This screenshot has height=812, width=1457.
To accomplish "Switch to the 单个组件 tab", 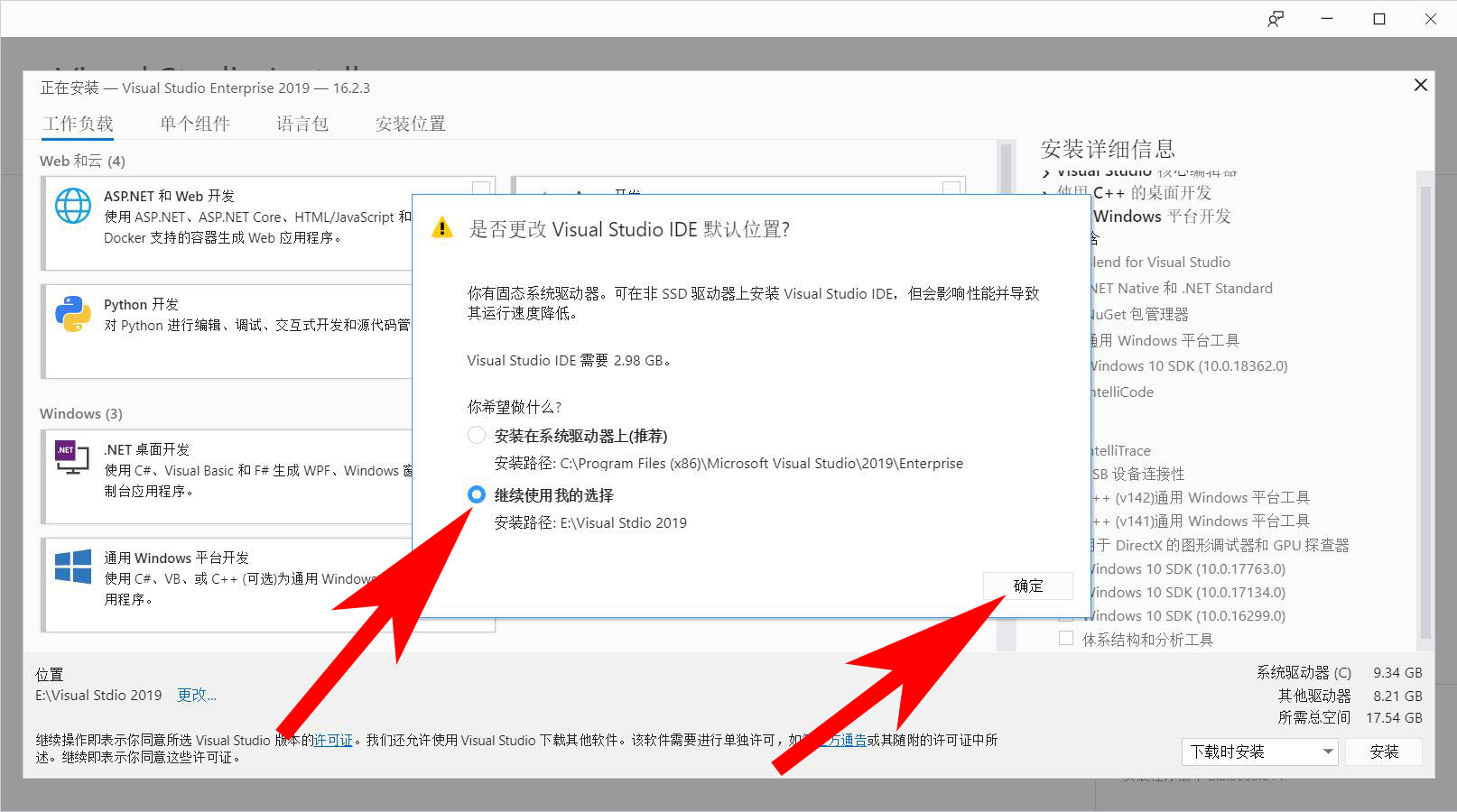I will (194, 124).
